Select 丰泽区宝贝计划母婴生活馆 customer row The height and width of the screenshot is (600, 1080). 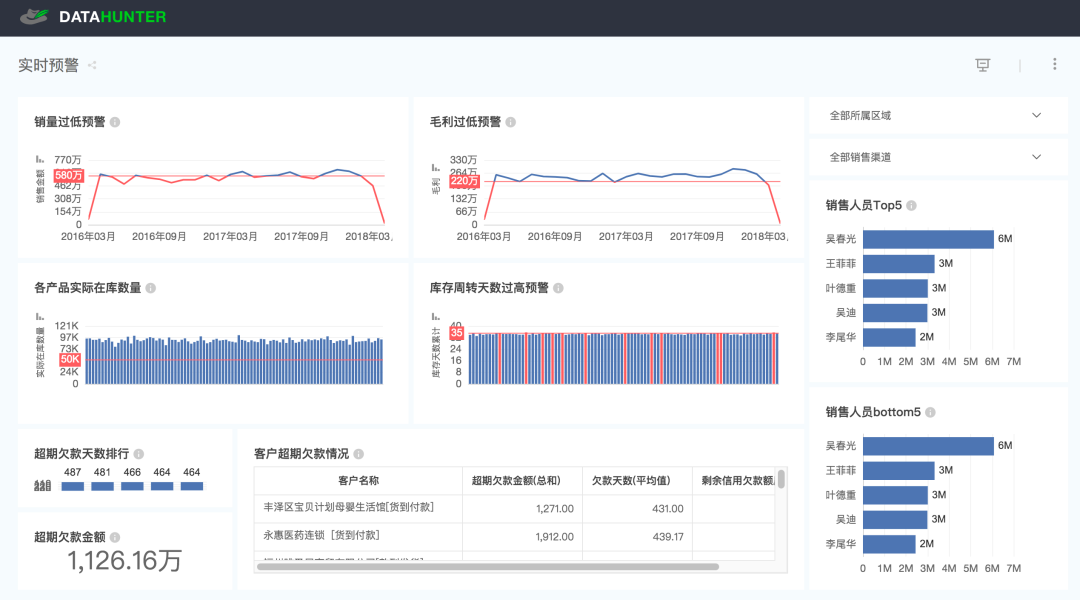pos(515,508)
